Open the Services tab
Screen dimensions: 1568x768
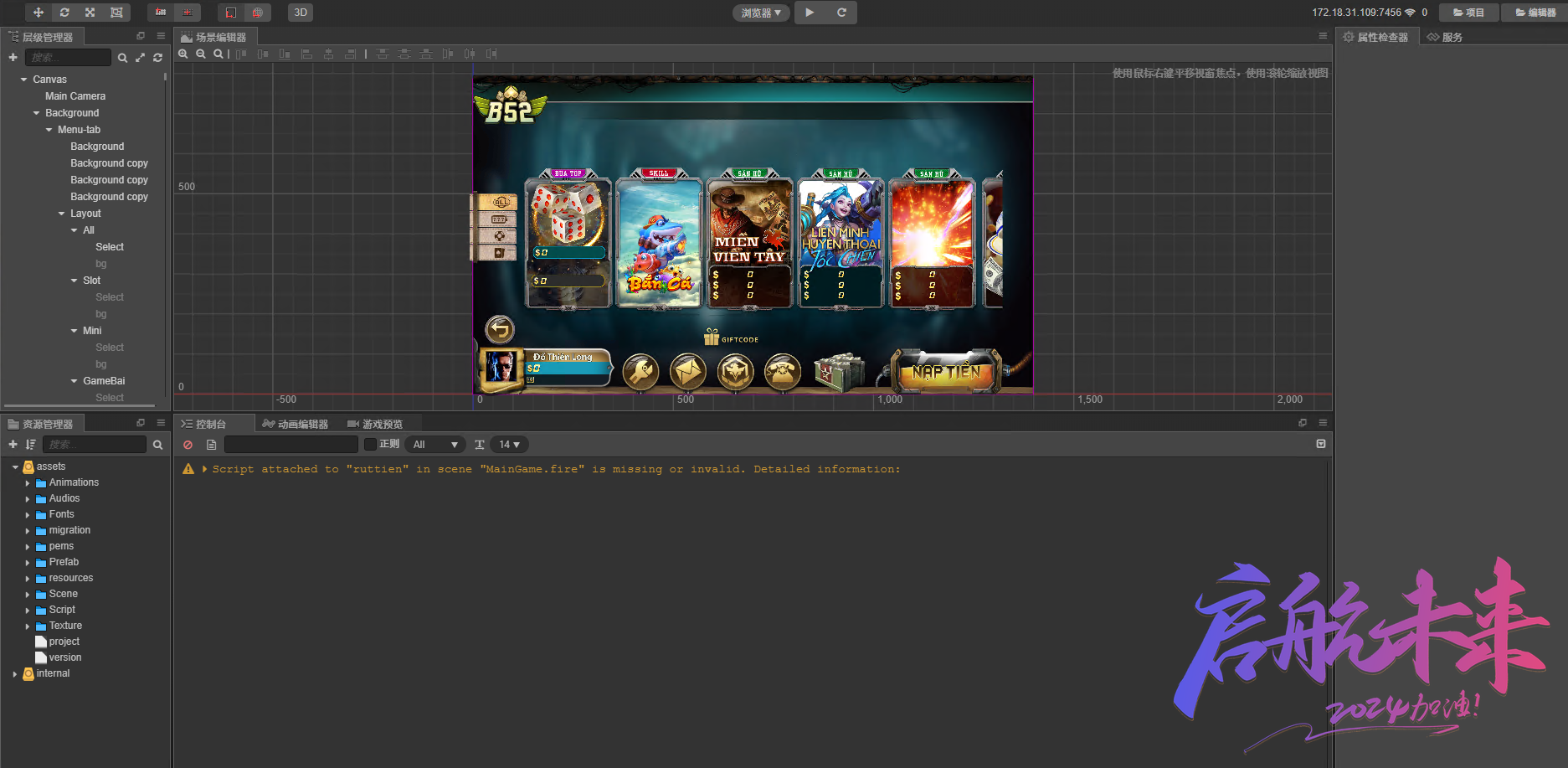pyautogui.click(x=1445, y=37)
